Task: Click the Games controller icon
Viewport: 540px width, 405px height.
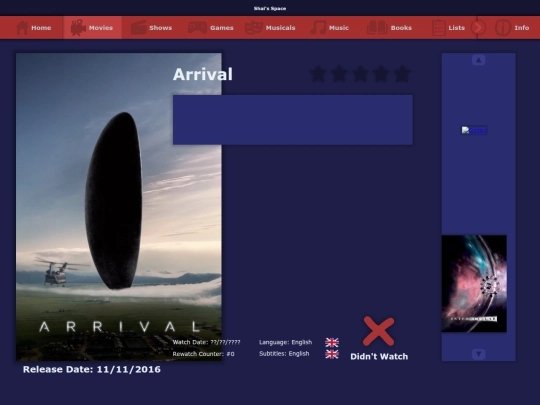Action: [197, 28]
